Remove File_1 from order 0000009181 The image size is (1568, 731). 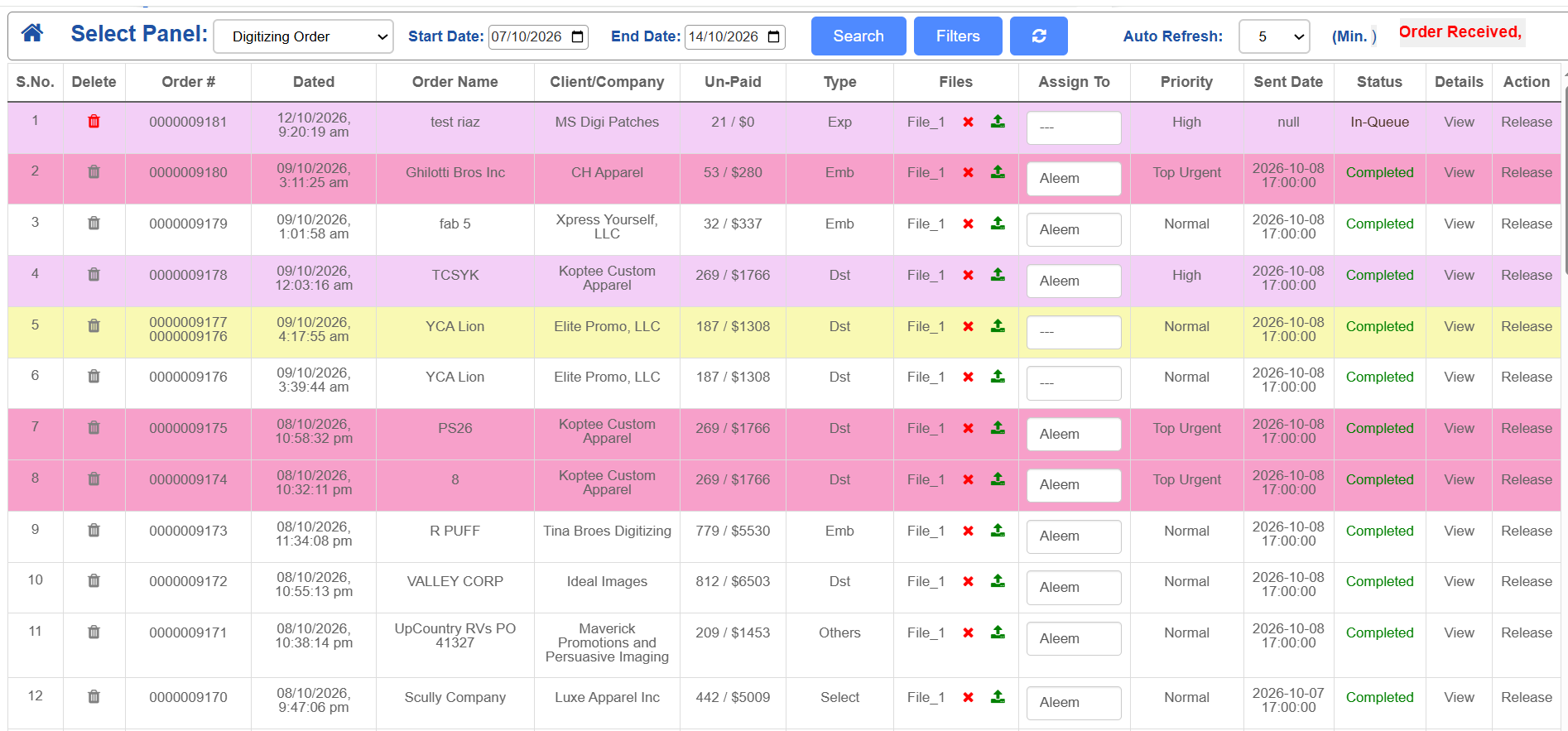point(968,122)
